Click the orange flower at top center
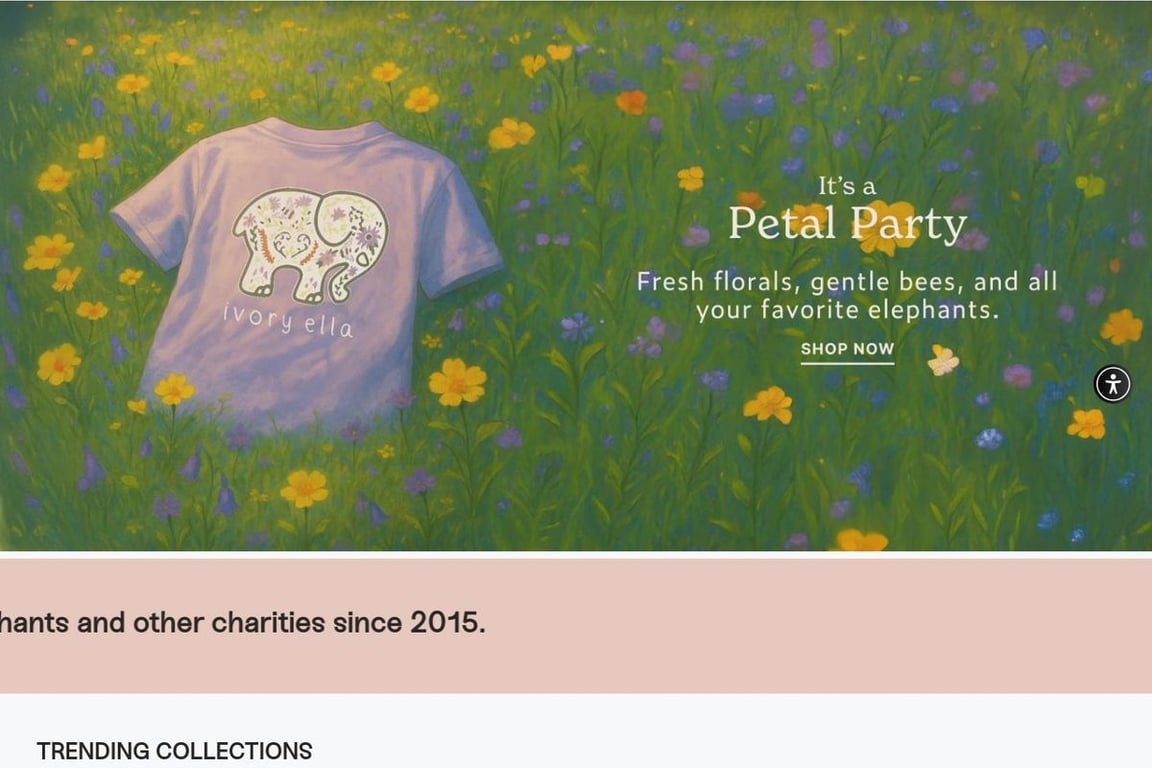 631,102
